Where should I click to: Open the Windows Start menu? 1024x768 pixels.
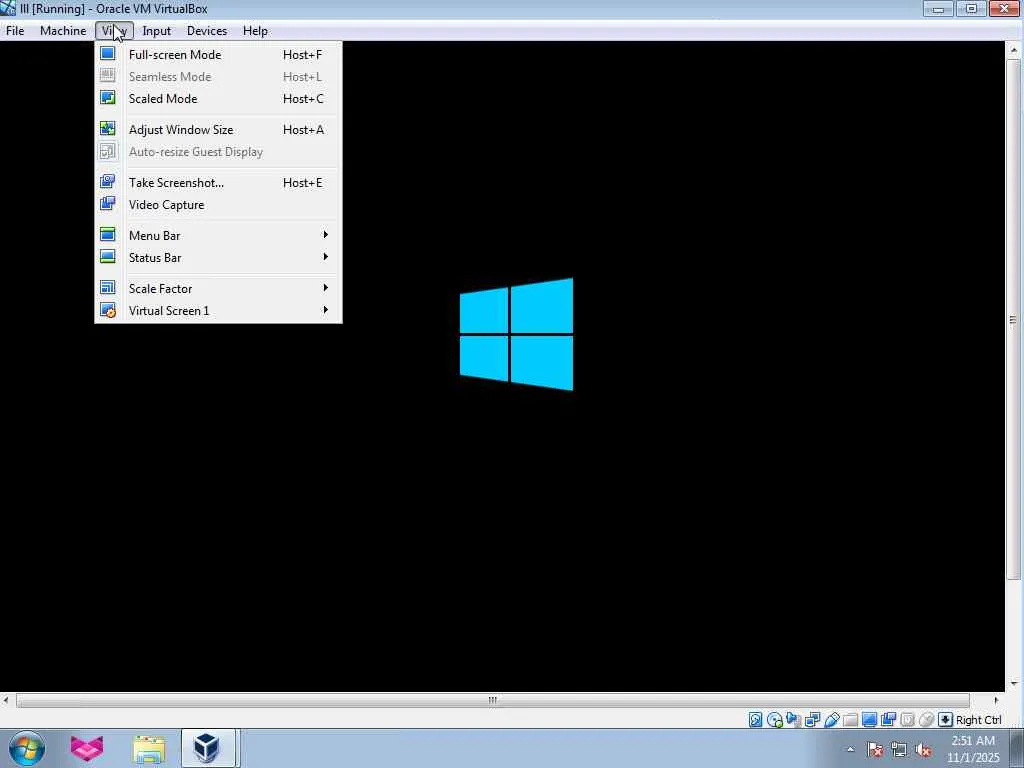(27, 748)
